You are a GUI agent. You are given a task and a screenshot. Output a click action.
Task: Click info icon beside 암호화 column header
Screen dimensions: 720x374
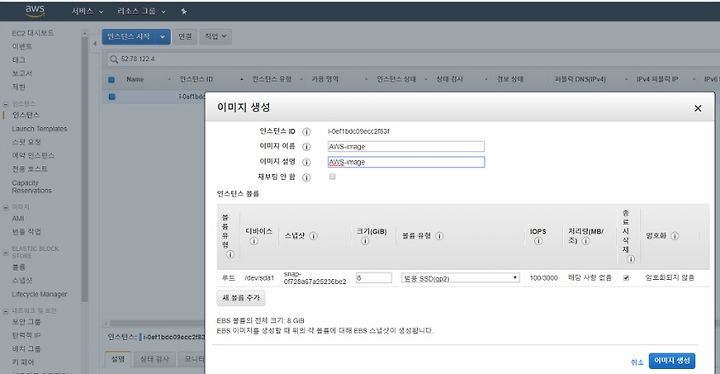675,236
